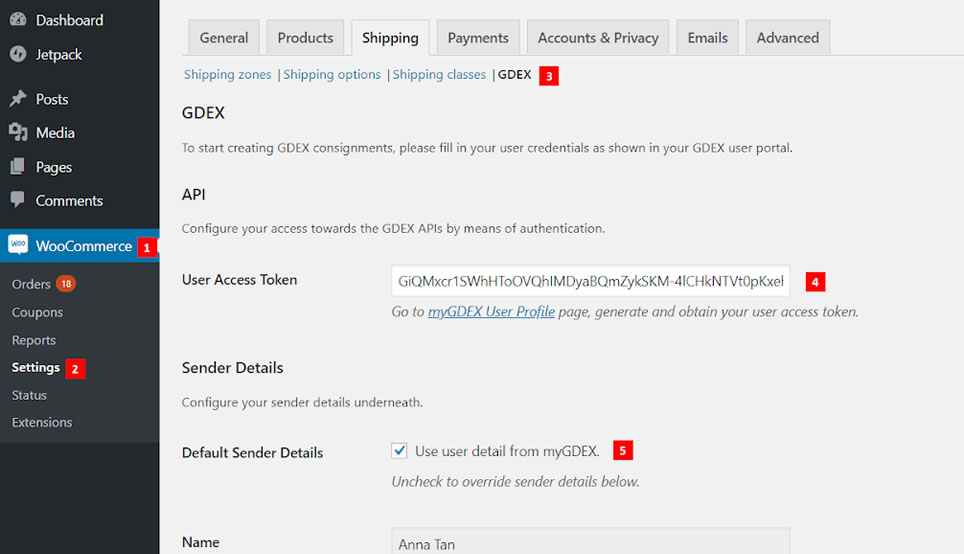Switch to the Payments tab
Screen dimensions: 964x554
point(478,38)
